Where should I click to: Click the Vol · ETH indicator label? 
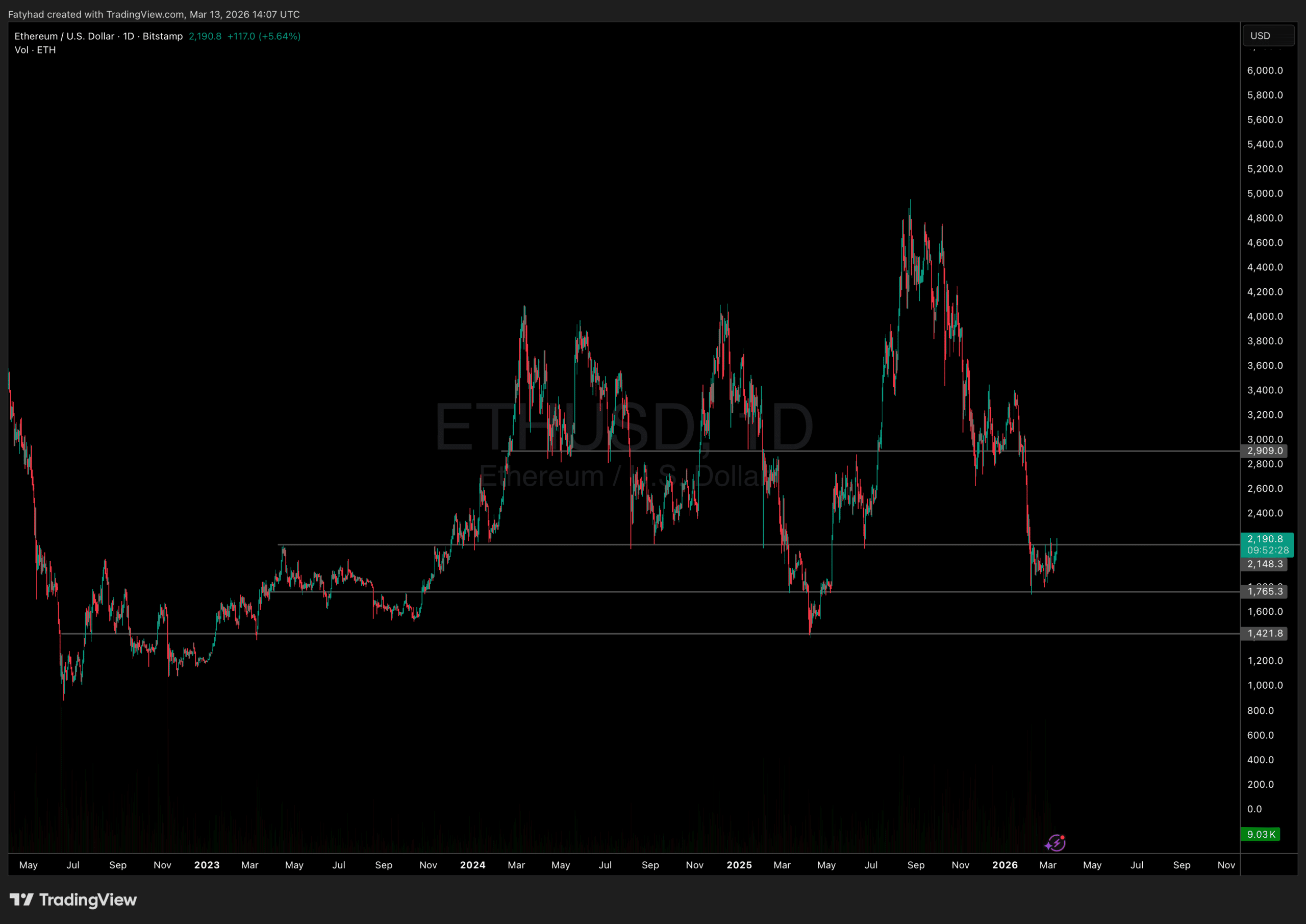tap(35, 50)
